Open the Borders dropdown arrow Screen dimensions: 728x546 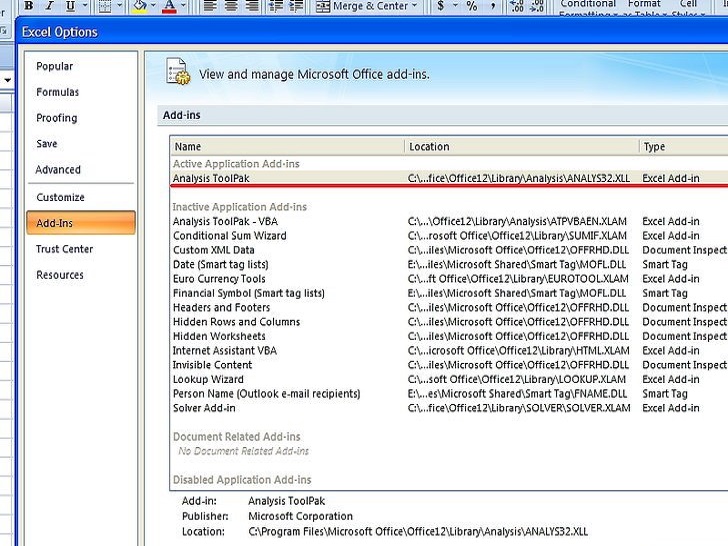(x=120, y=6)
